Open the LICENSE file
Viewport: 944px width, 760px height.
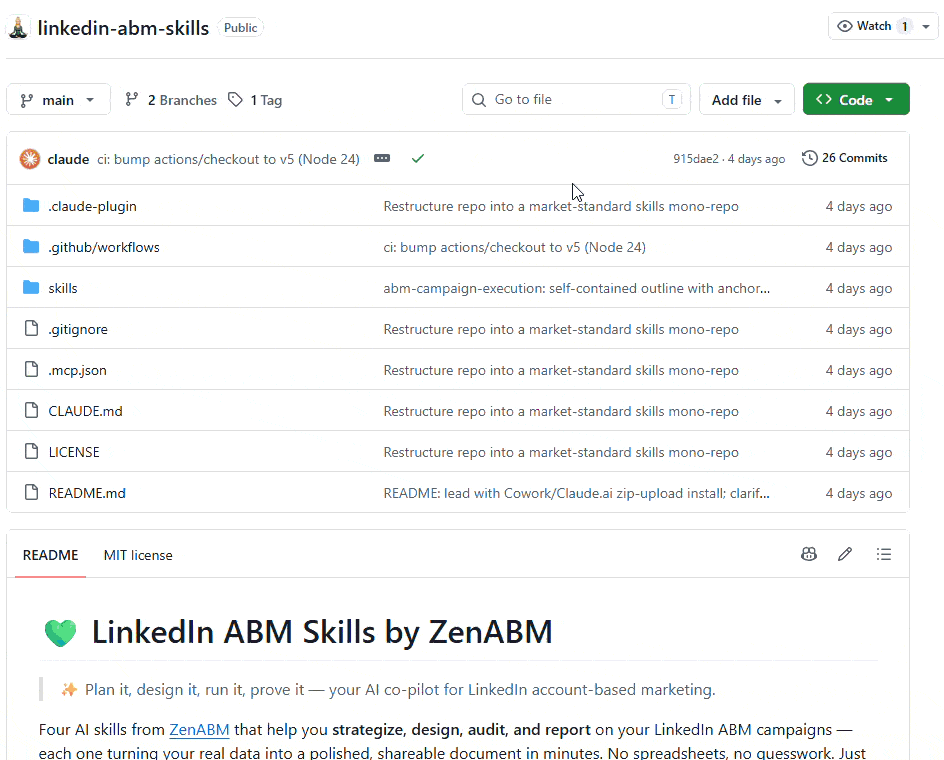click(73, 452)
